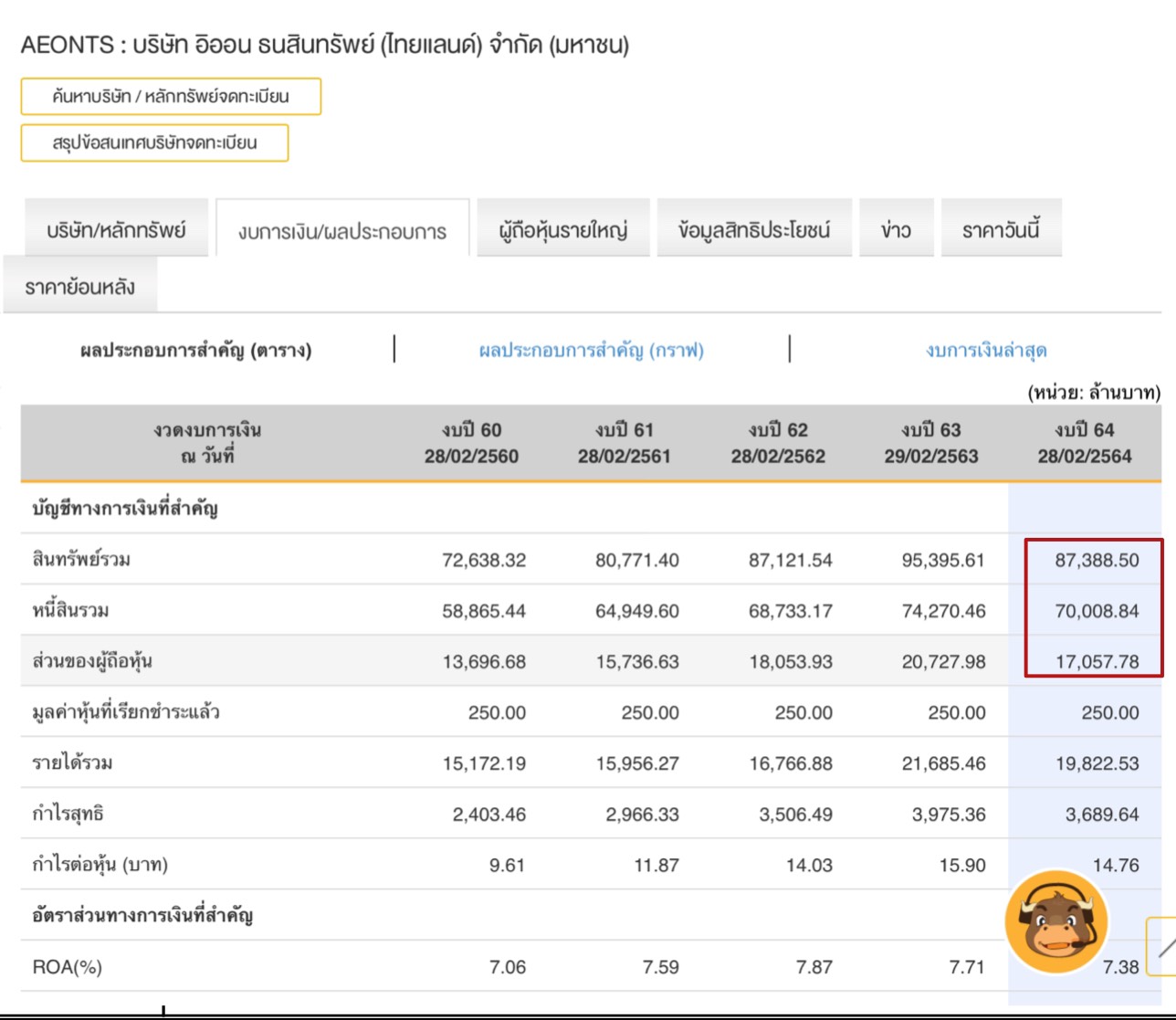
Task: Open the ราคาวันนี้ tab
Action: (1001, 229)
